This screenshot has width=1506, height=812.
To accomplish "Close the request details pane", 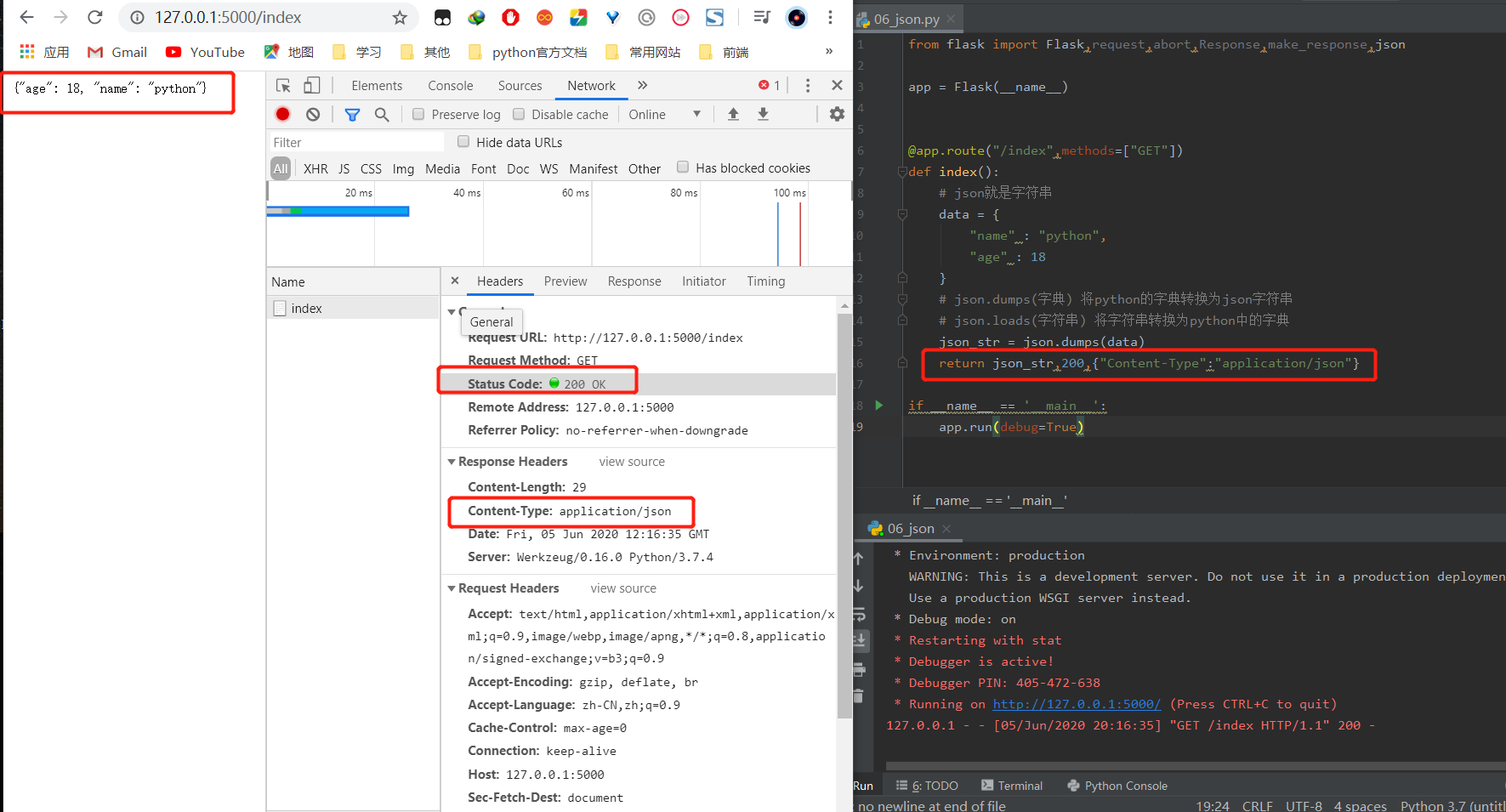I will point(455,281).
